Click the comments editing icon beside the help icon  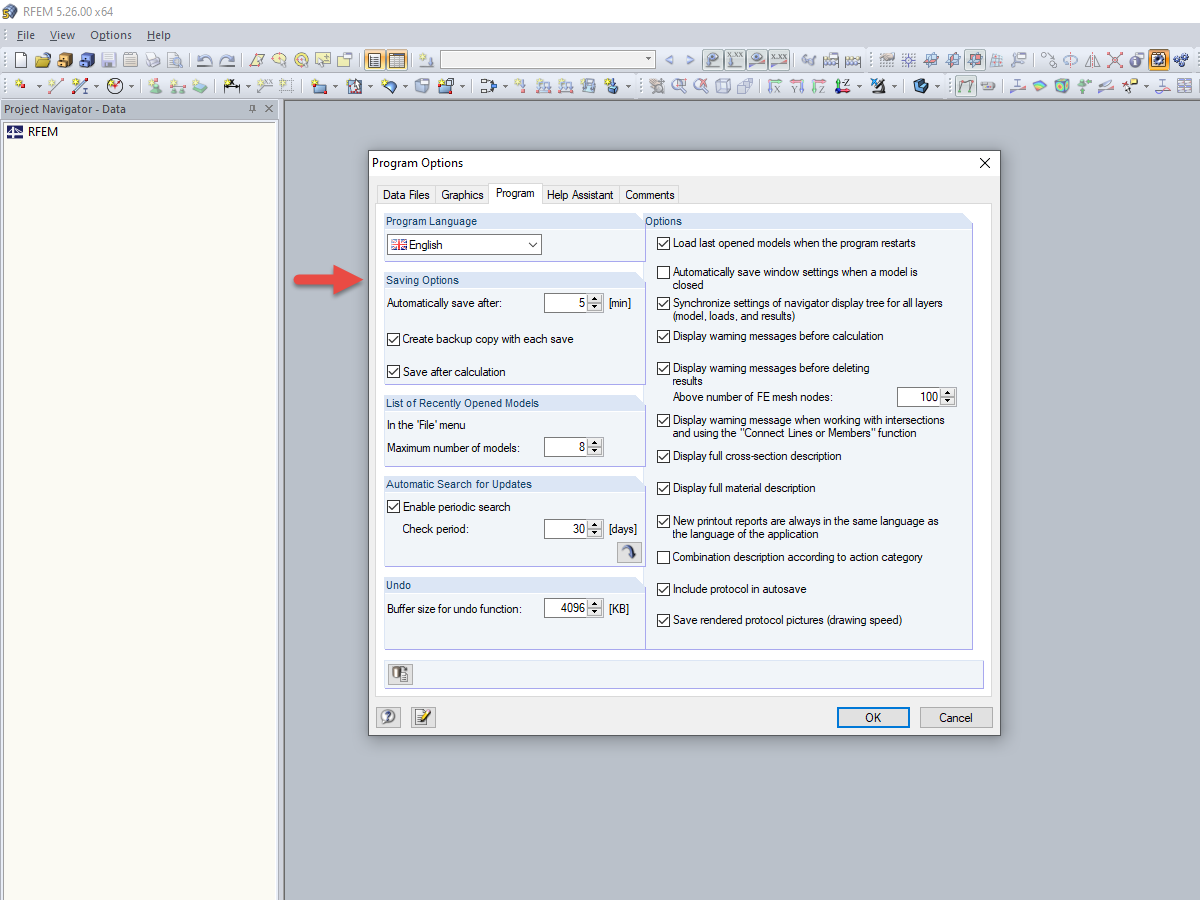(x=422, y=717)
